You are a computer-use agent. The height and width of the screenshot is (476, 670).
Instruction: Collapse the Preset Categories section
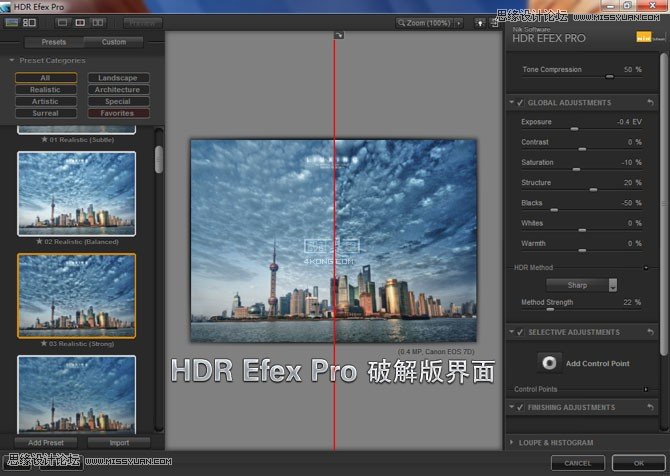[x=12, y=61]
